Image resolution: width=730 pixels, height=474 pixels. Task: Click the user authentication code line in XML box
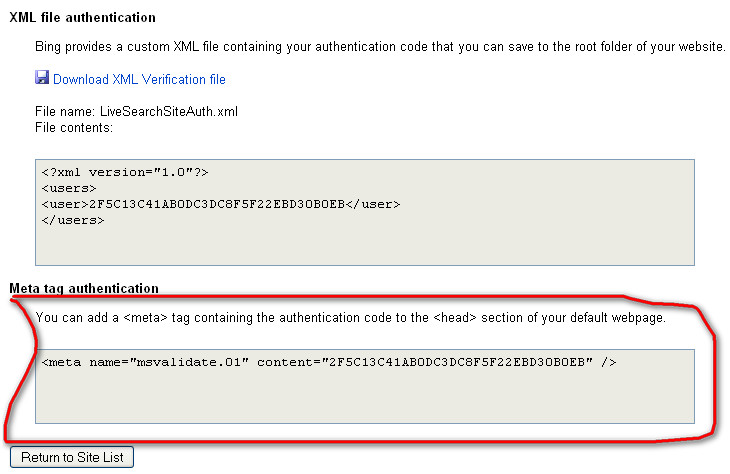(220, 204)
